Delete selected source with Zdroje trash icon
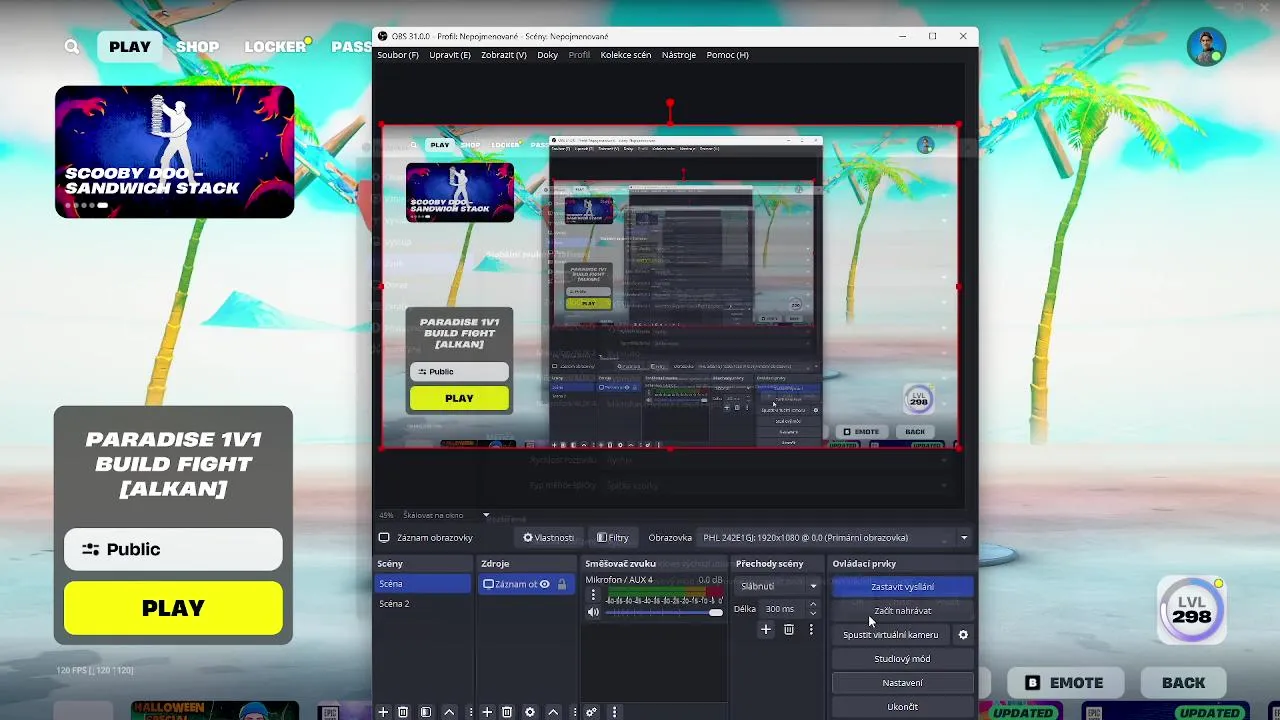 click(x=507, y=712)
